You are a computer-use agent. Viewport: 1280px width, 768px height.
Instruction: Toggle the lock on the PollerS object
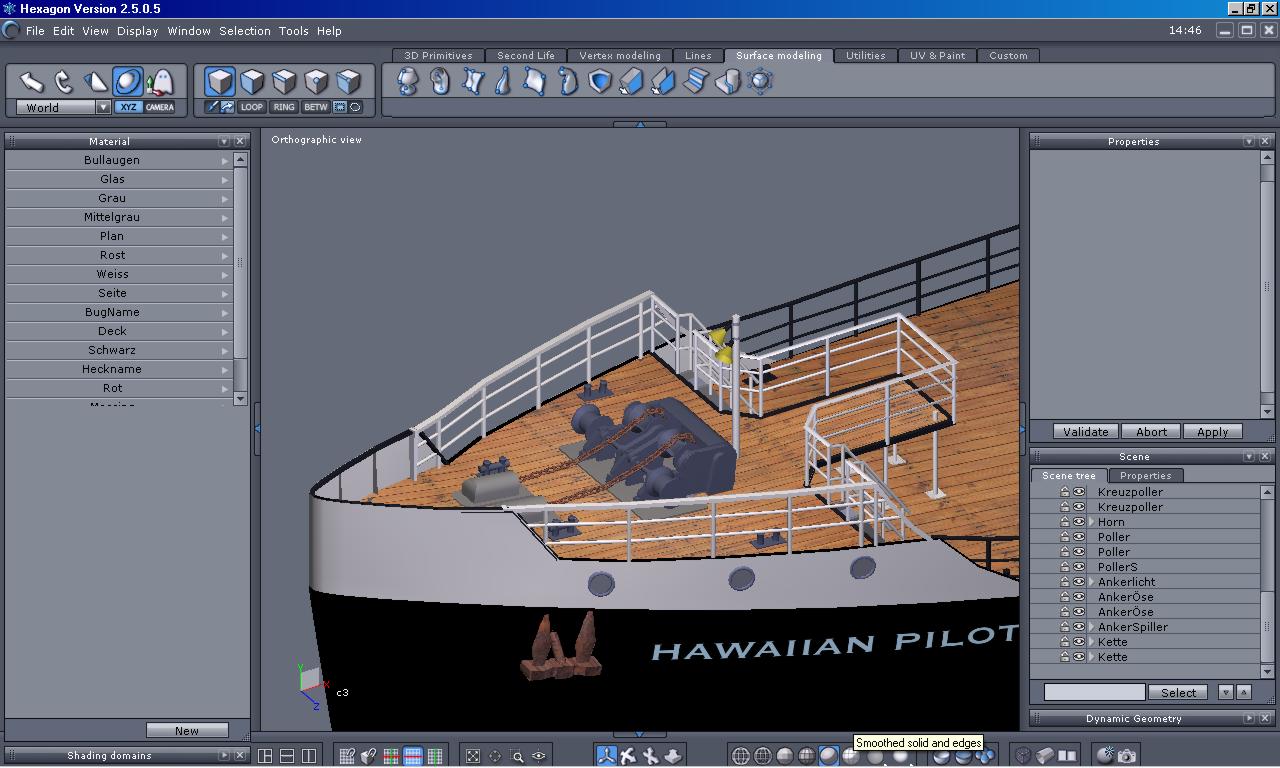pos(1065,567)
